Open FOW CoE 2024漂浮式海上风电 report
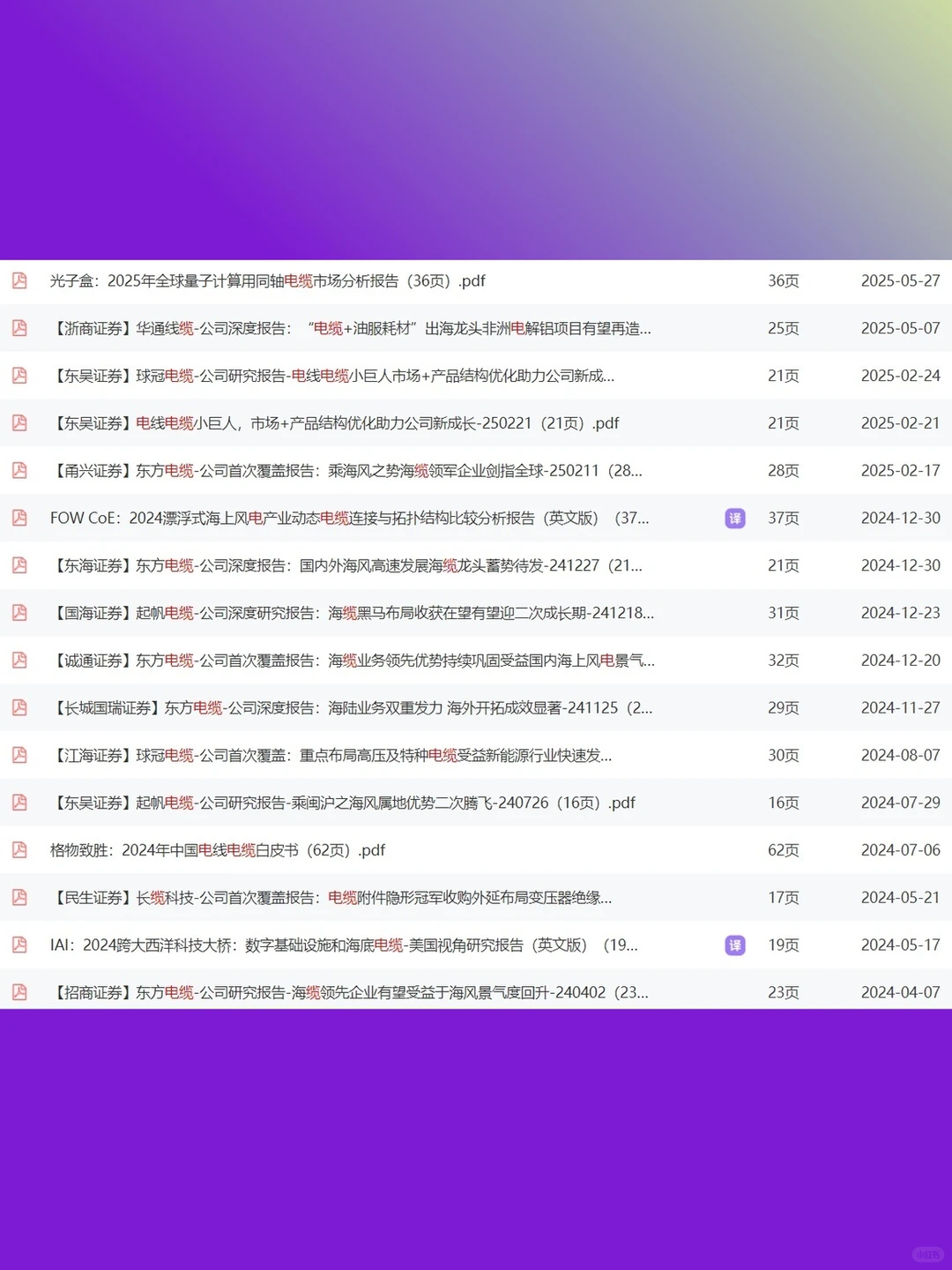Viewport: 952px width, 1270px height. [x=350, y=519]
